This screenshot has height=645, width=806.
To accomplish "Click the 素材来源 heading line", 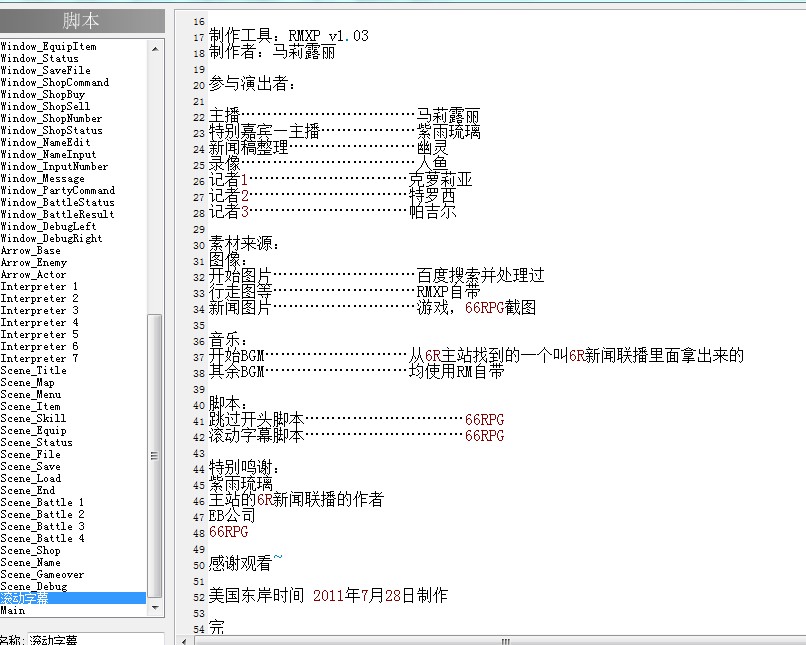I will [244, 244].
